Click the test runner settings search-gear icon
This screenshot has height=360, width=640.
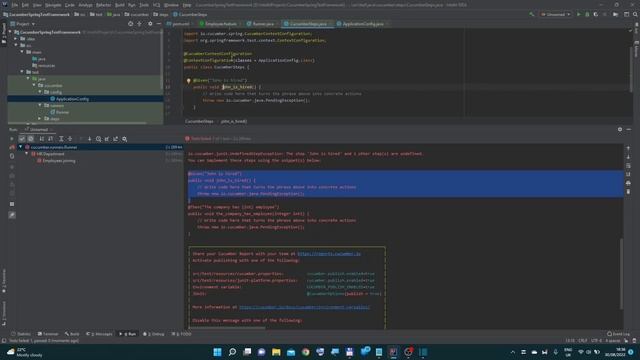coord(124,139)
